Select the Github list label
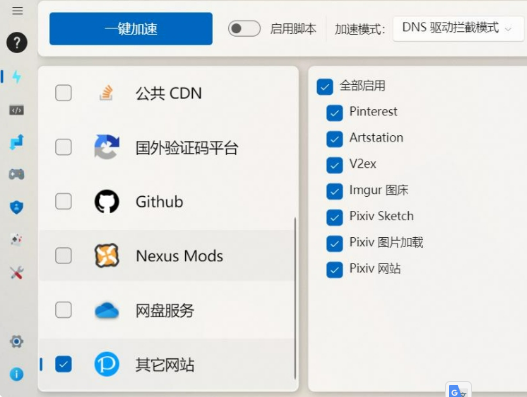 point(159,202)
